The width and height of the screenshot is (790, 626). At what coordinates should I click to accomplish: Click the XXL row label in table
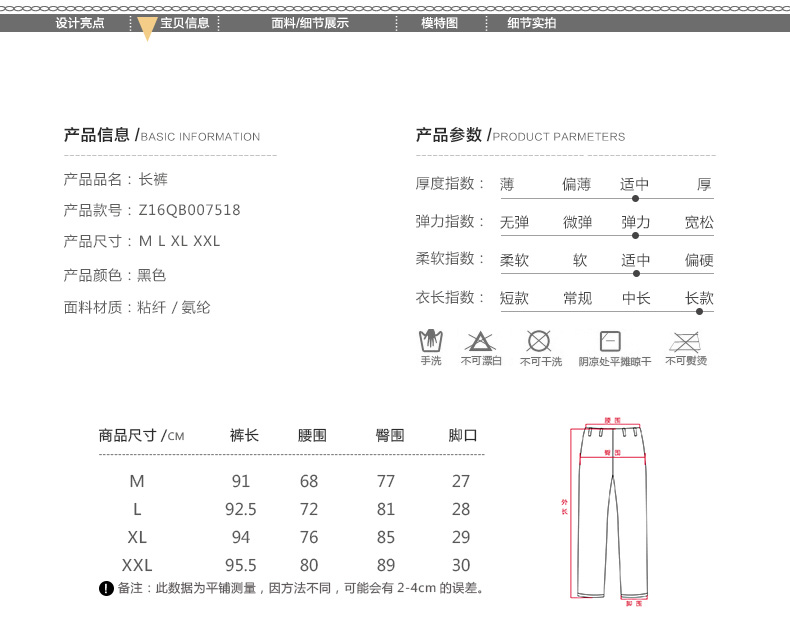(x=137, y=566)
